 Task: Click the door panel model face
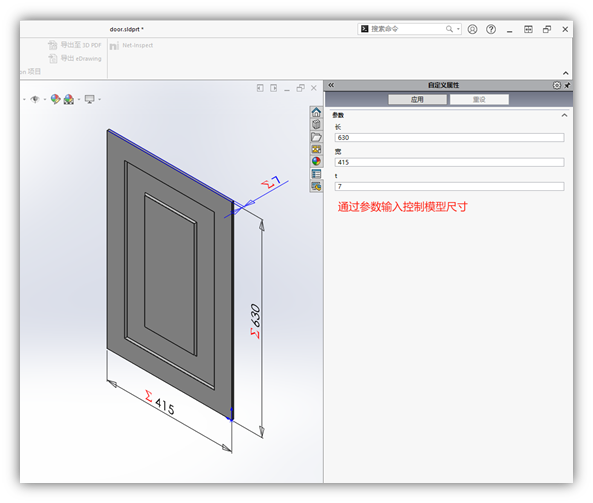pos(170,274)
